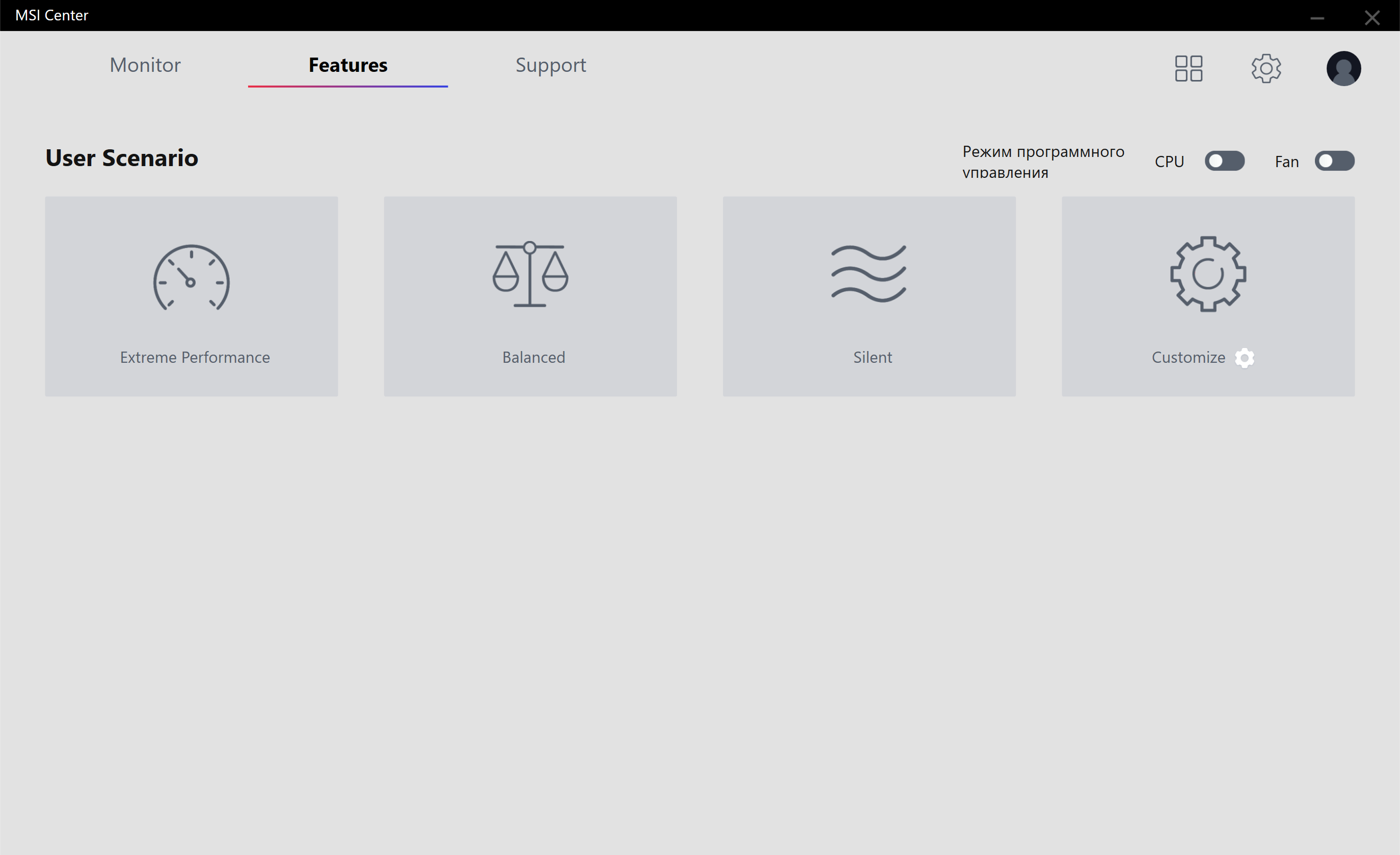Screen dimensions: 1400x855
Task: Click the large Customize gear icon
Action: [x=1208, y=274]
